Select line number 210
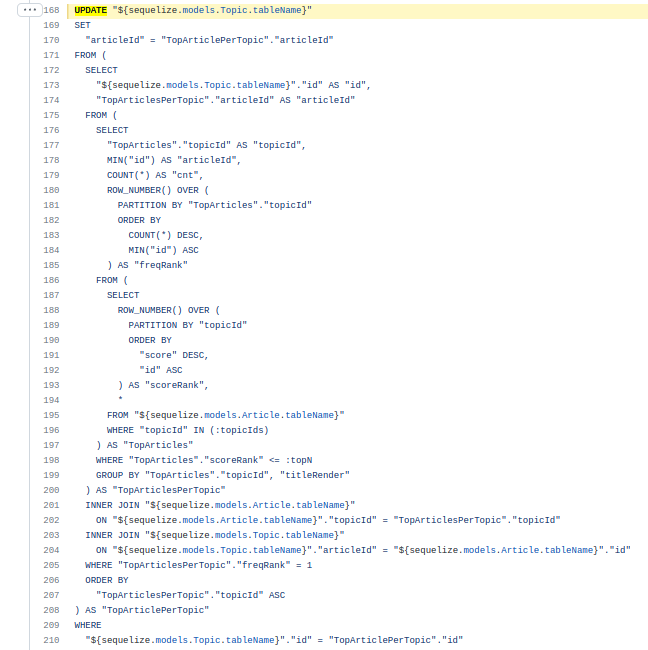The height and width of the screenshot is (650, 648). coord(51,640)
